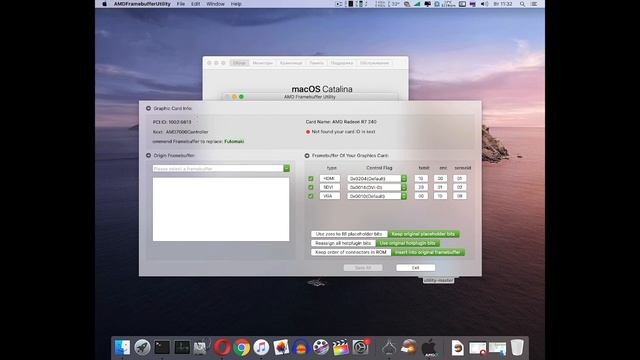This screenshot has height=360, width=640.
Task: Open AMDFramebufferUtility application menu
Action: click(x=142, y=4)
